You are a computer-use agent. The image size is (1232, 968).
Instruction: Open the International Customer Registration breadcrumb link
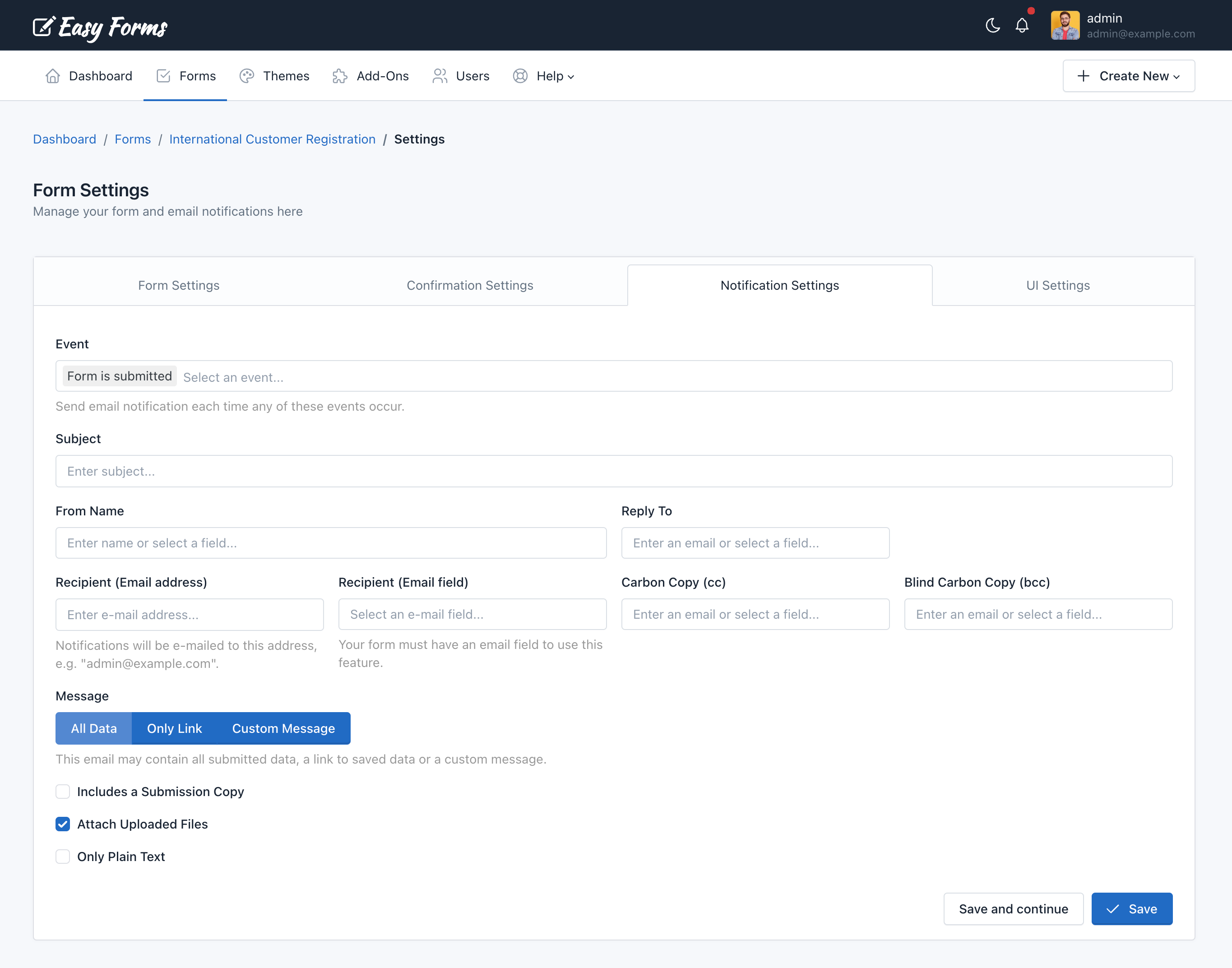click(272, 139)
